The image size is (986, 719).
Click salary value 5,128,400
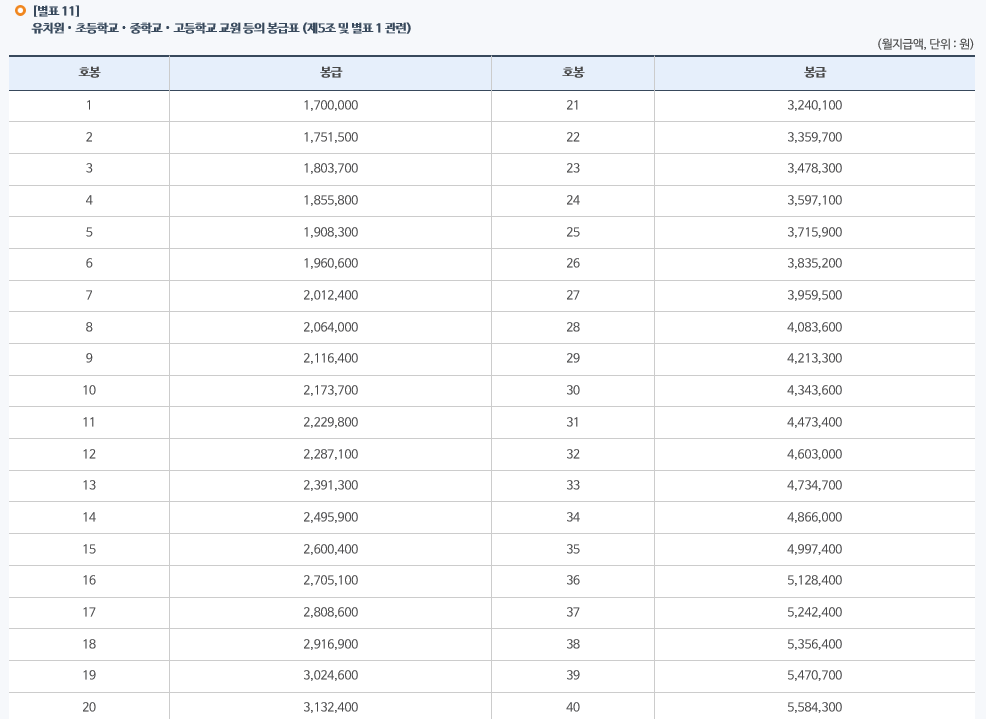tap(814, 581)
